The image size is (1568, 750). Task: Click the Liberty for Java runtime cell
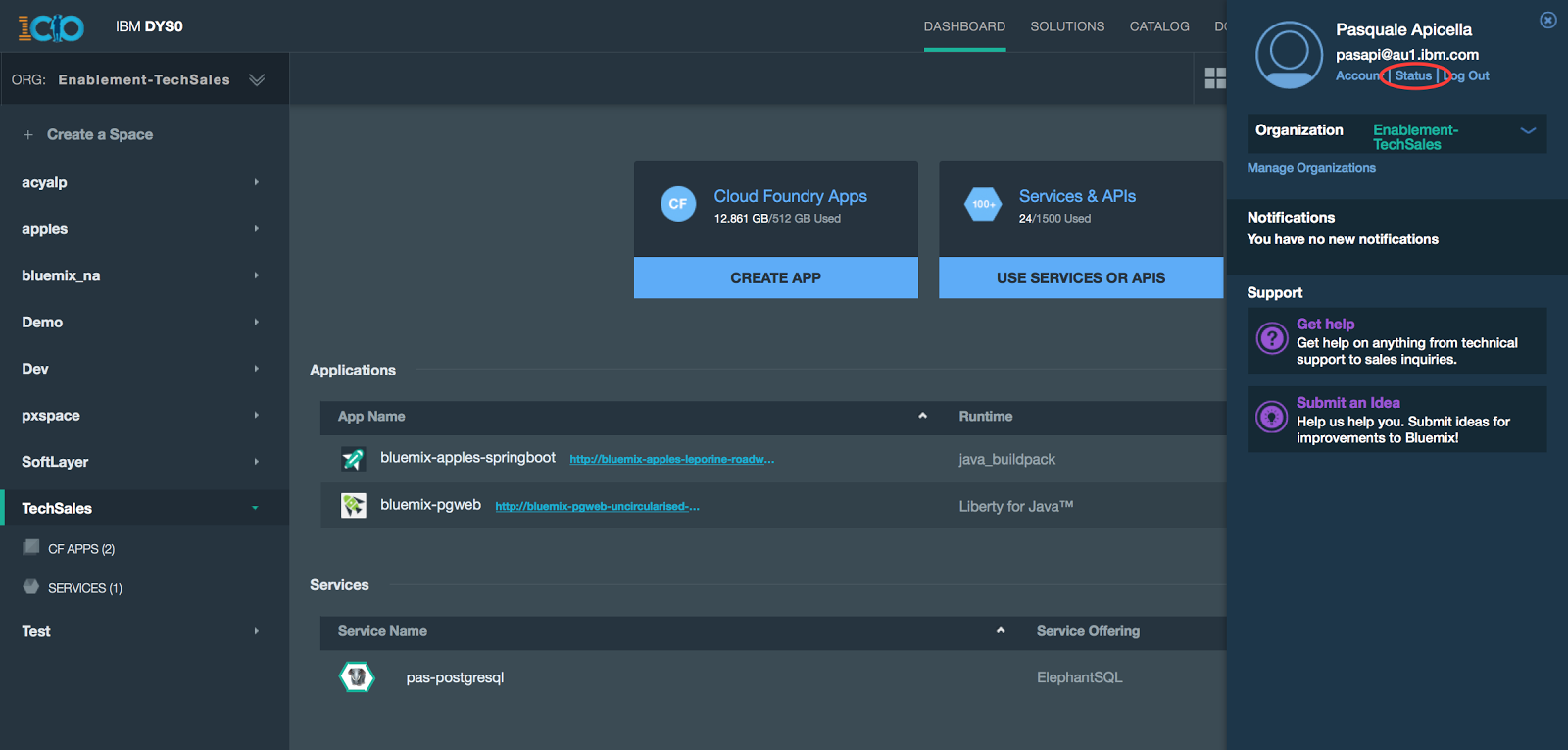point(1016,506)
